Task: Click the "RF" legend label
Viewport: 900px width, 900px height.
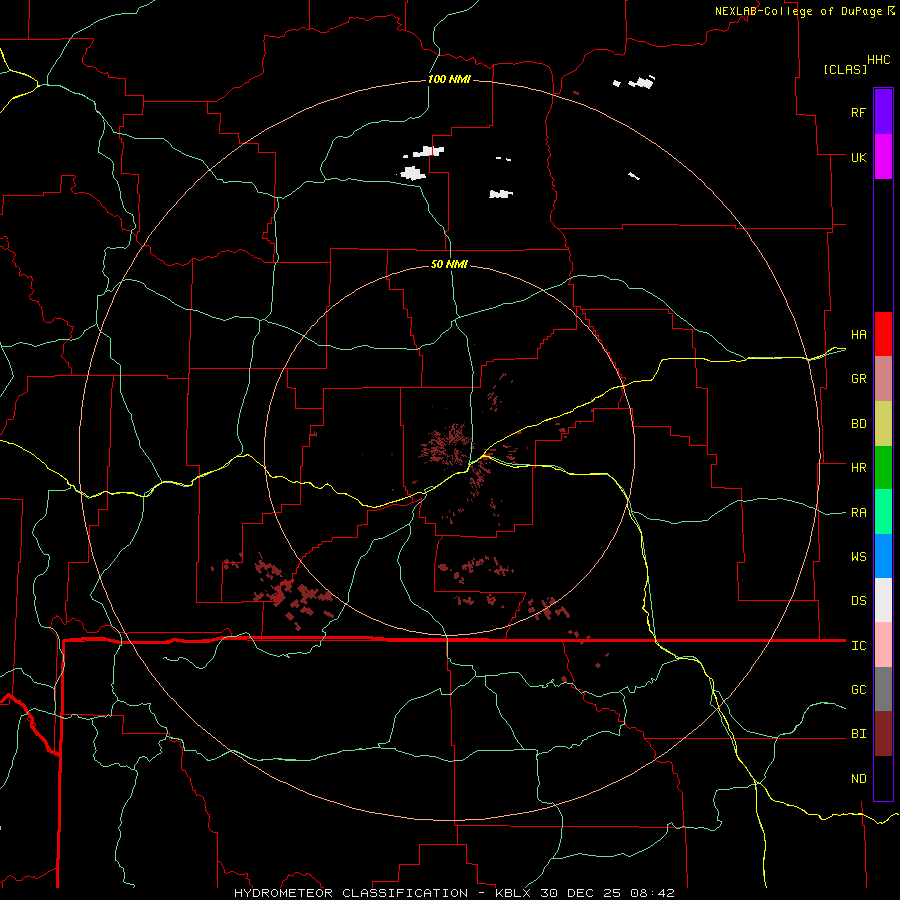Action: 858,112
